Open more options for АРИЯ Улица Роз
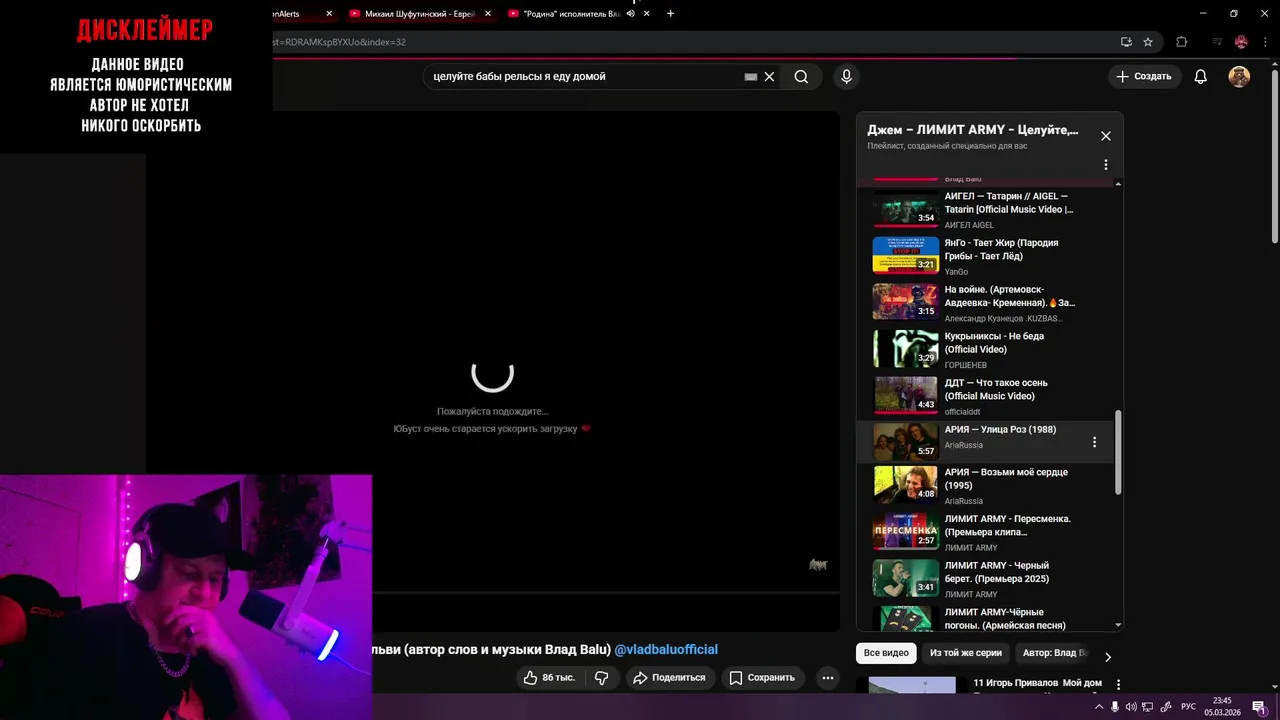This screenshot has width=1280, height=720. [1094, 442]
